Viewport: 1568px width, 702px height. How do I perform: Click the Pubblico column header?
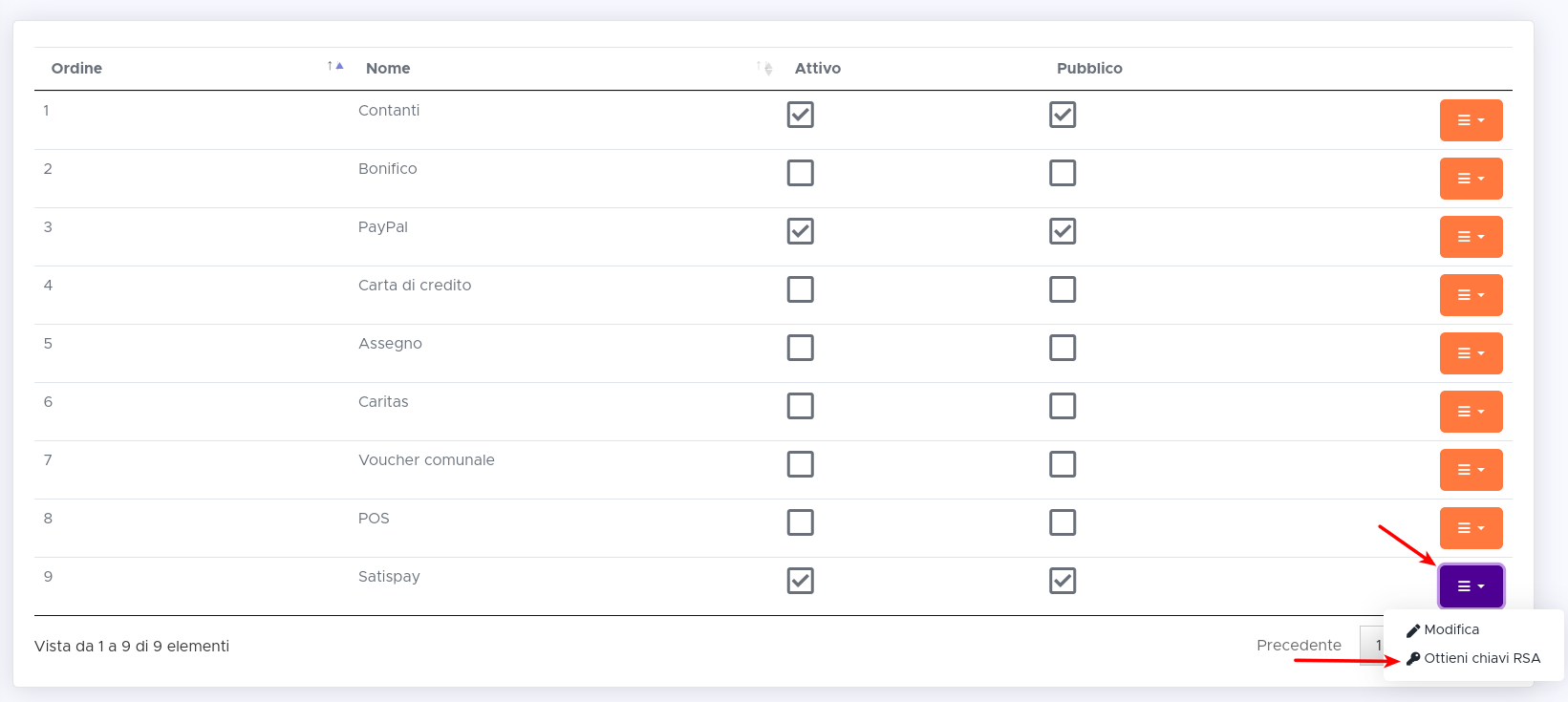(1089, 69)
